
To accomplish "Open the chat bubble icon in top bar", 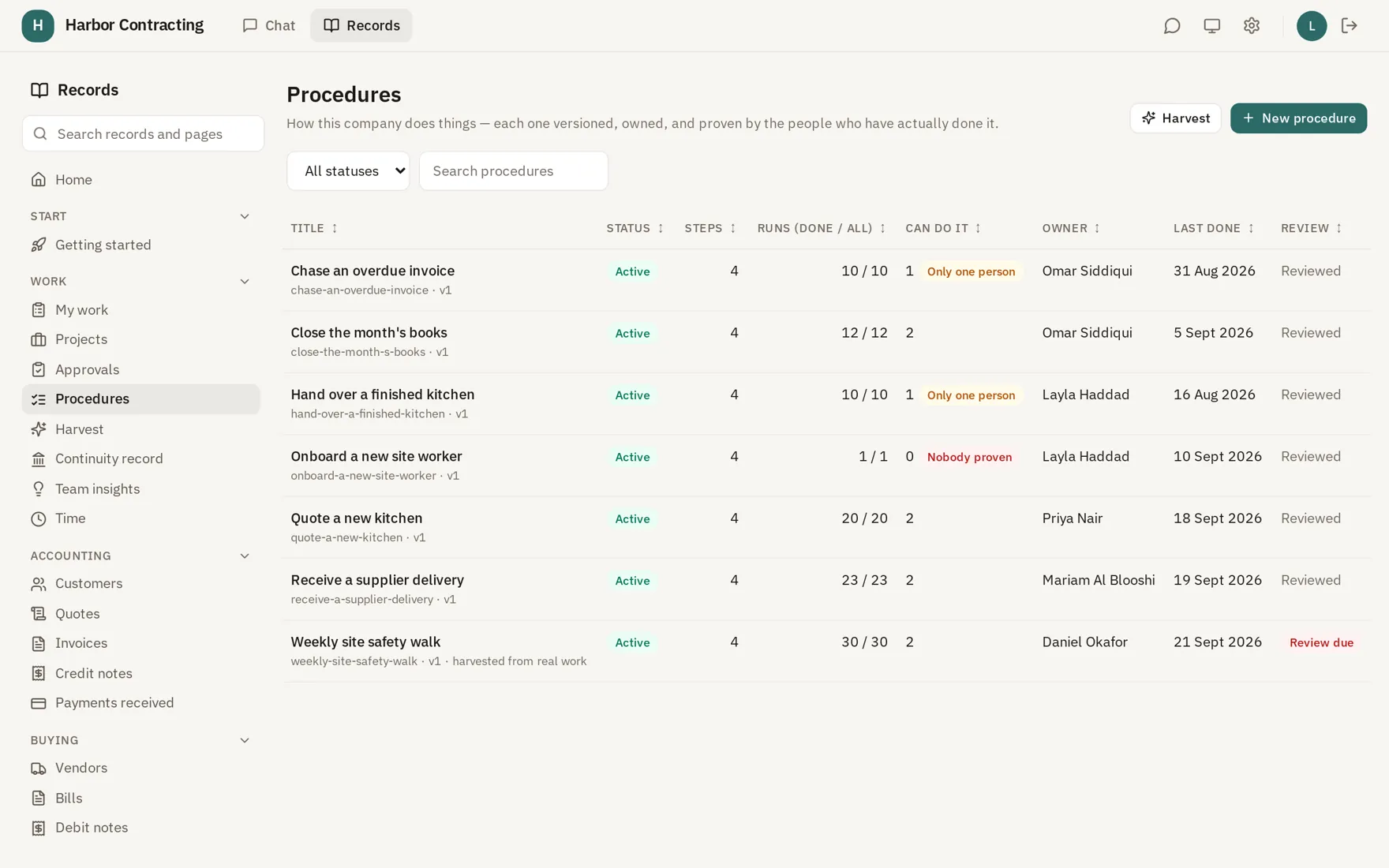I will [x=1172, y=25].
